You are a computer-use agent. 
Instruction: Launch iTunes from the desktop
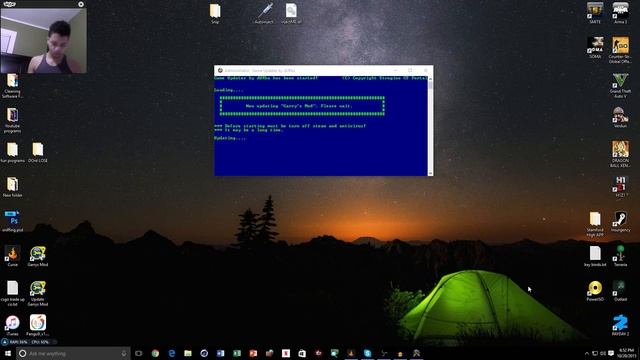pyautogui.click(x=12, y=325)
